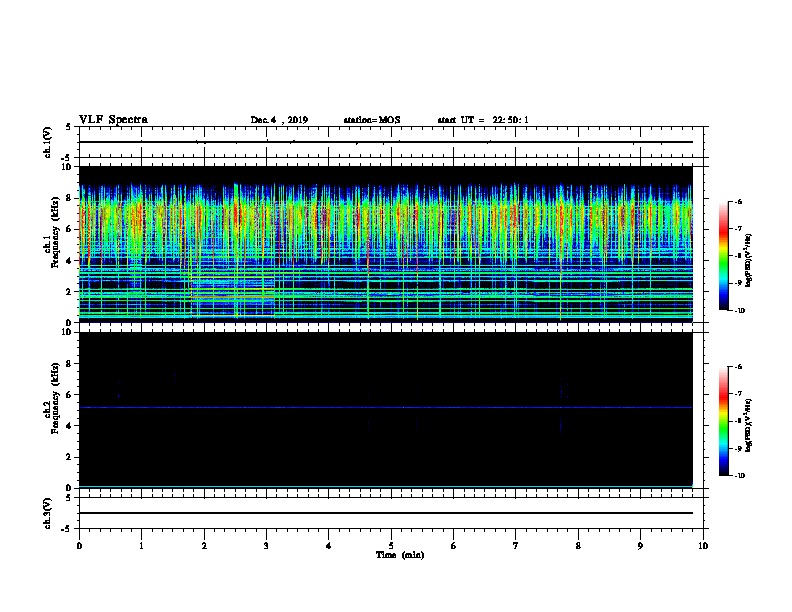Click the "-10" label on ch.2 colorbar

coord(739,475)
